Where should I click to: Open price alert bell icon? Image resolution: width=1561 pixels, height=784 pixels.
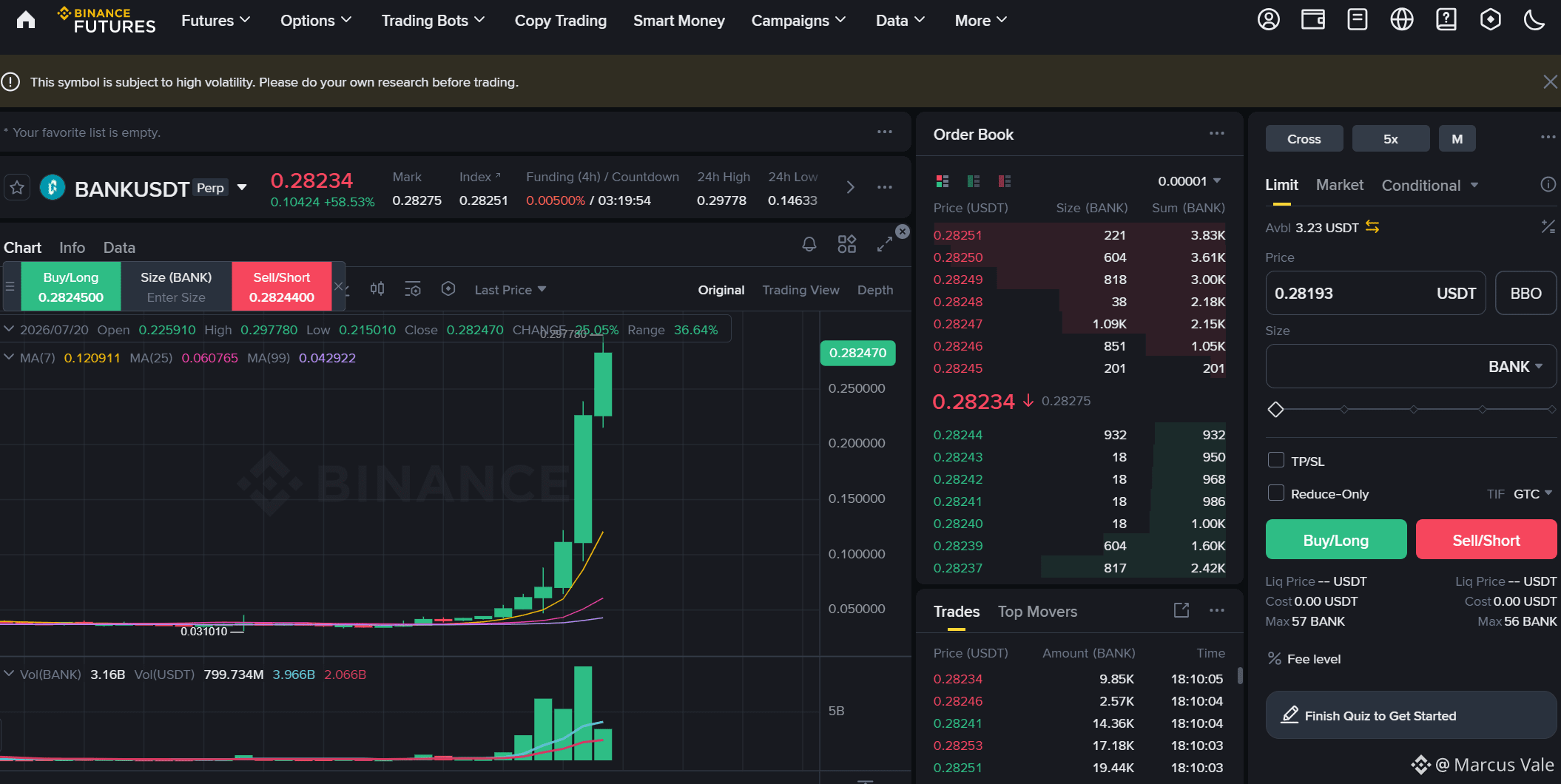pyautogui.click(x=809, y=244)
